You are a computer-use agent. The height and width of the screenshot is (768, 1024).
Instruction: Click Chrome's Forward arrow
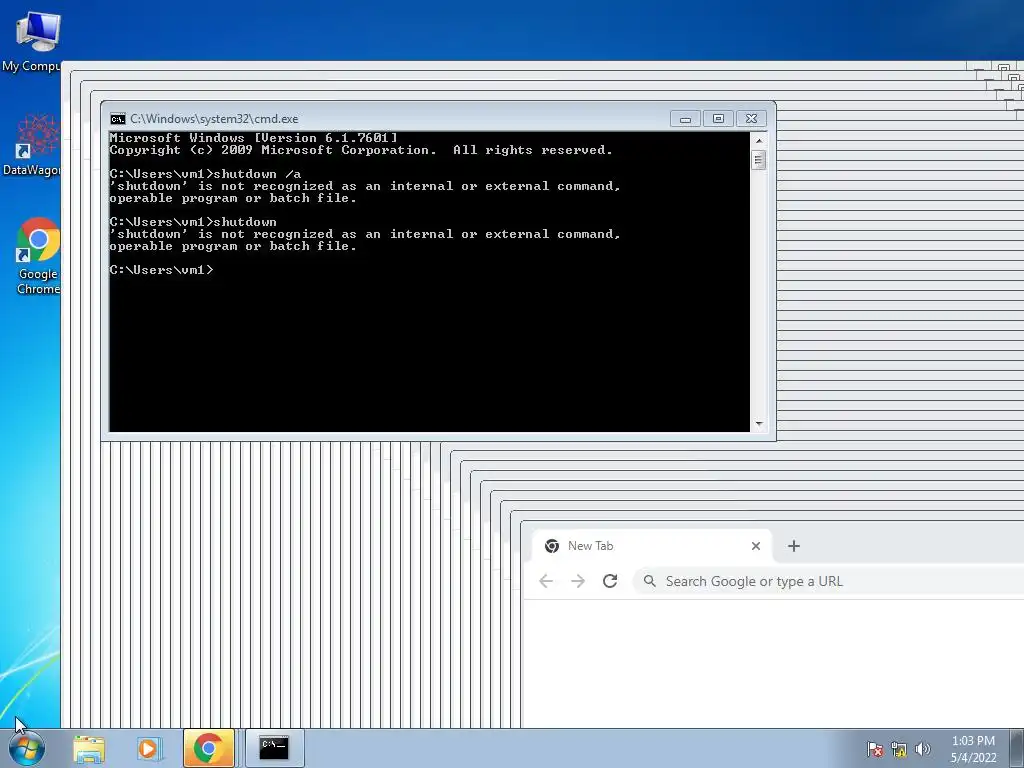[x=578, y=581]
